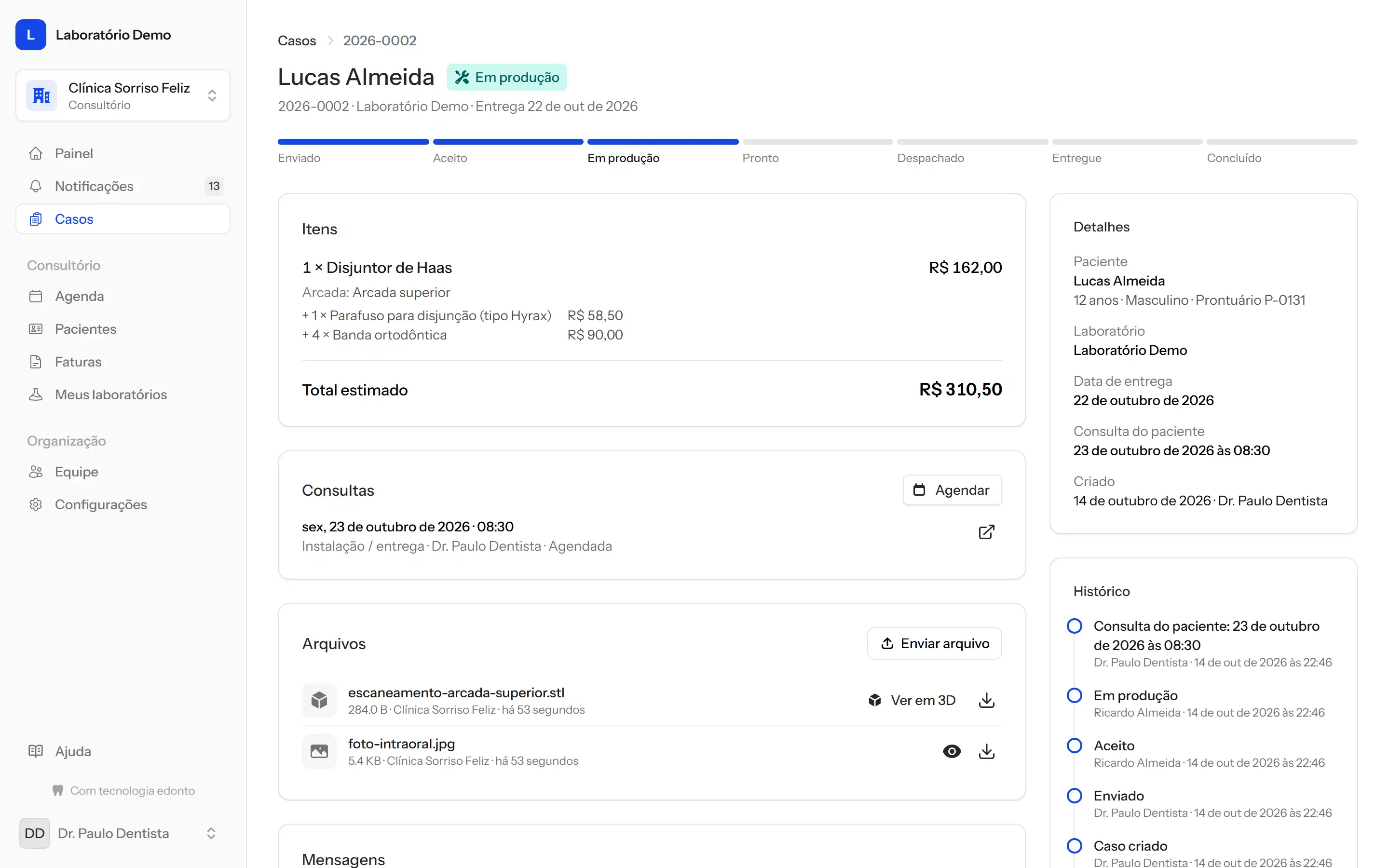This screenshot has height=868, width=1389.
Task: Open the Agenda page
Action: (x=123, y=296)
